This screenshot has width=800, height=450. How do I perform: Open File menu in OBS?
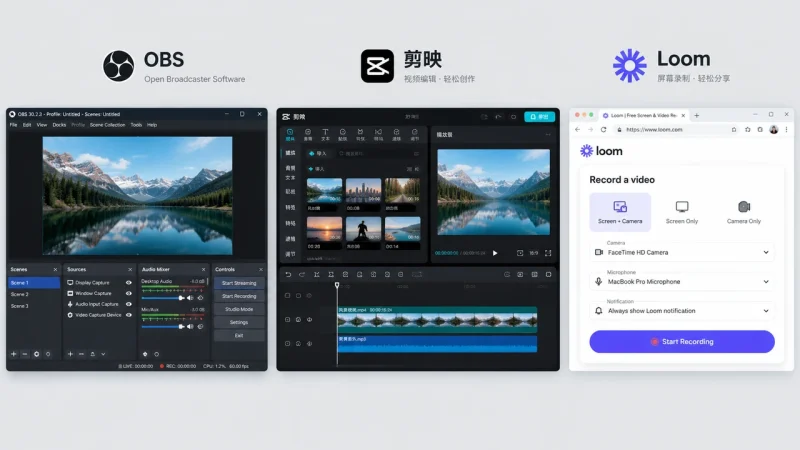pos(13,125)
